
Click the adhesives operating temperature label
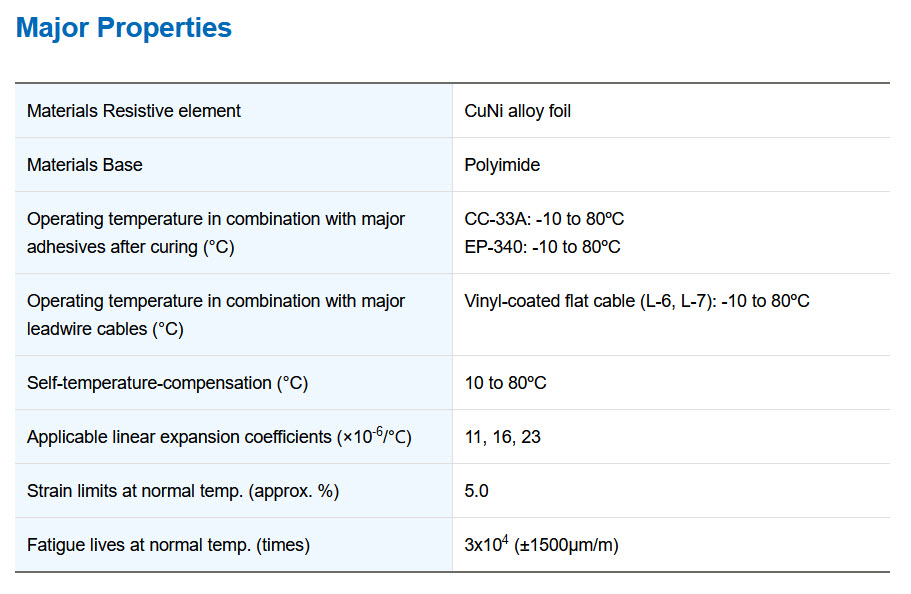click(x=216, y=233)
